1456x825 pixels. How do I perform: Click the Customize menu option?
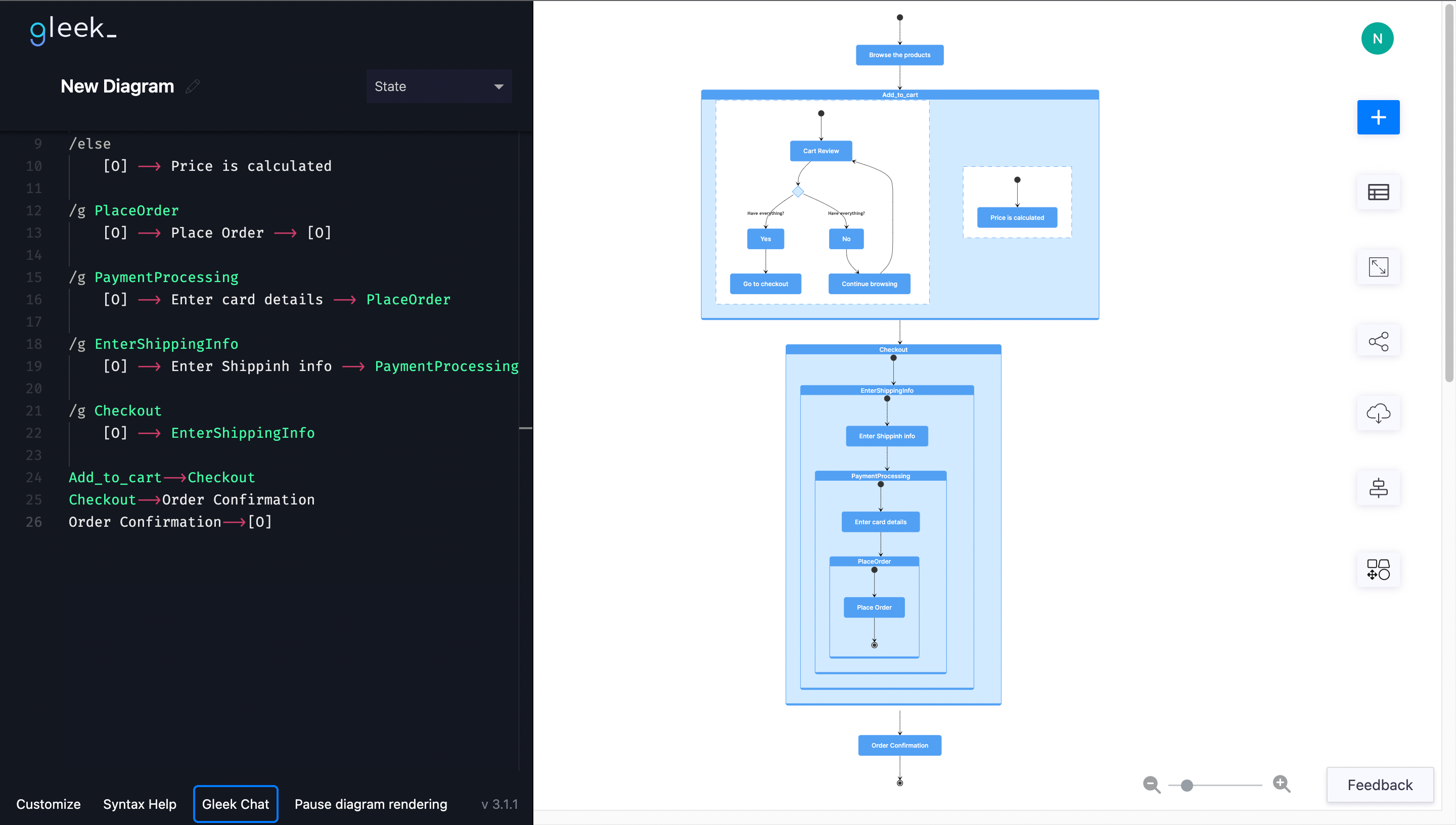[48, 804]
